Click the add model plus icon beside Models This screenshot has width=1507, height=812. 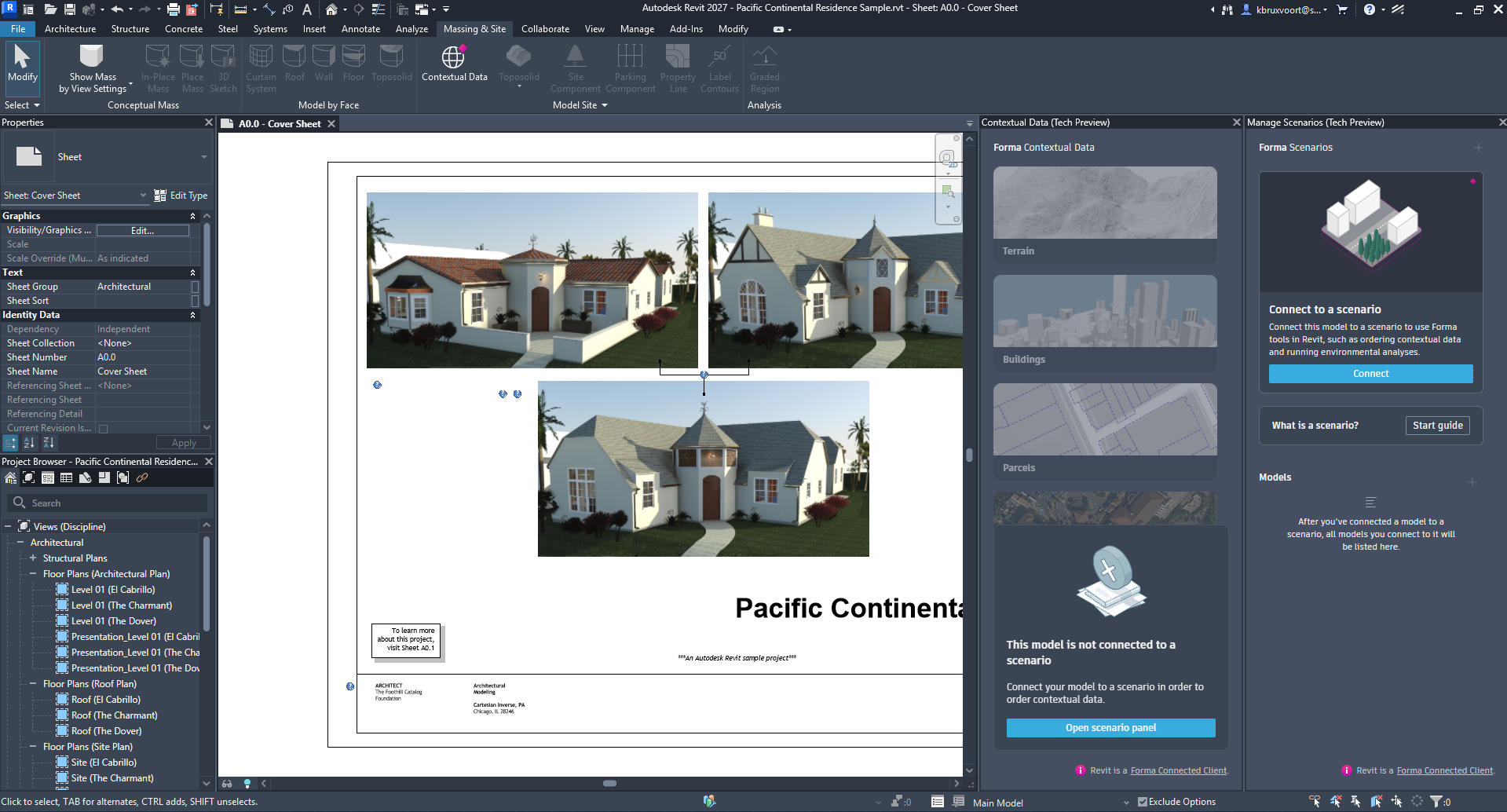[x=1472, y=481]
